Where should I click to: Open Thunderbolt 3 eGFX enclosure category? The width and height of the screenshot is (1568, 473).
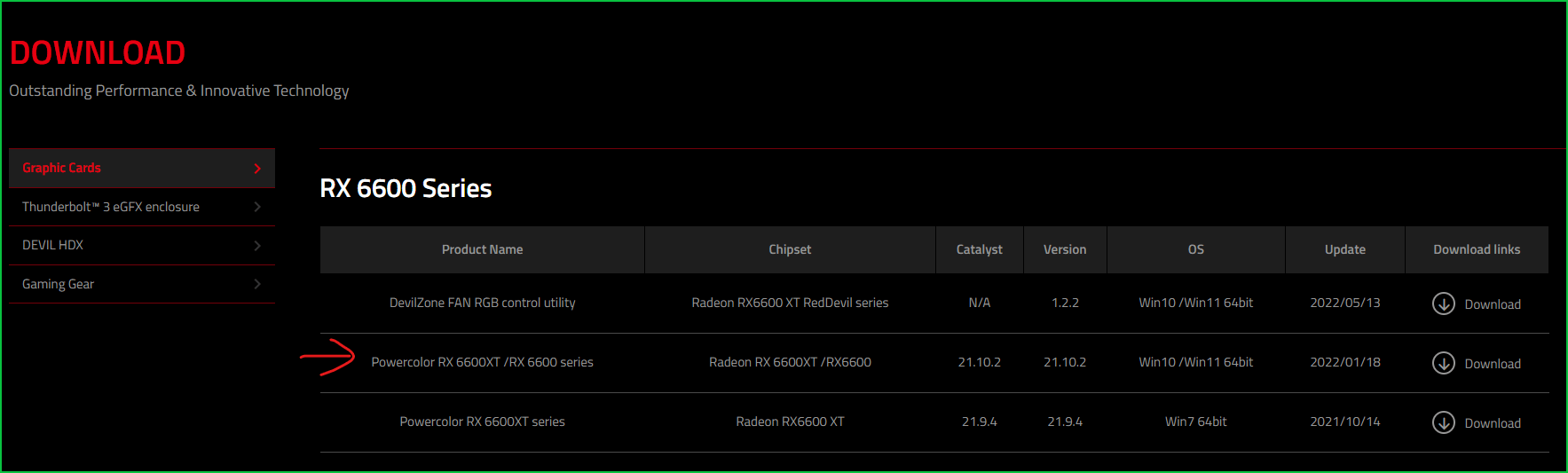[142, 207]
